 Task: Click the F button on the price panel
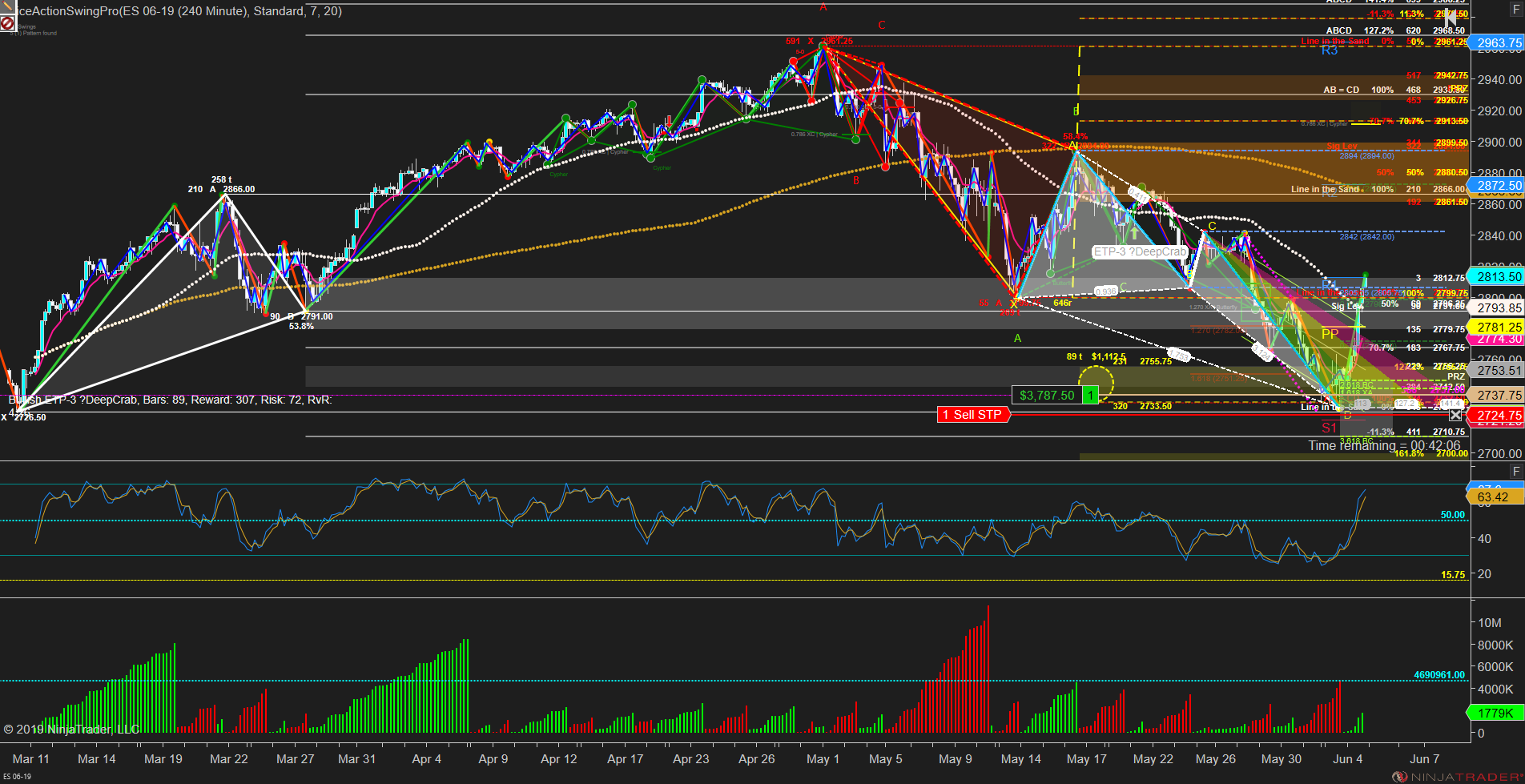point(1515,10)
